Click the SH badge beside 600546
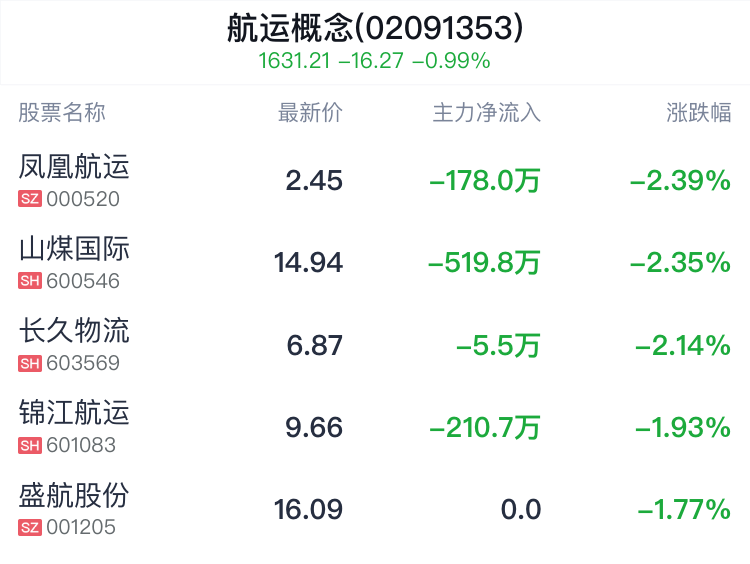This screenshot has height=564, width=750. coord(30,281)
